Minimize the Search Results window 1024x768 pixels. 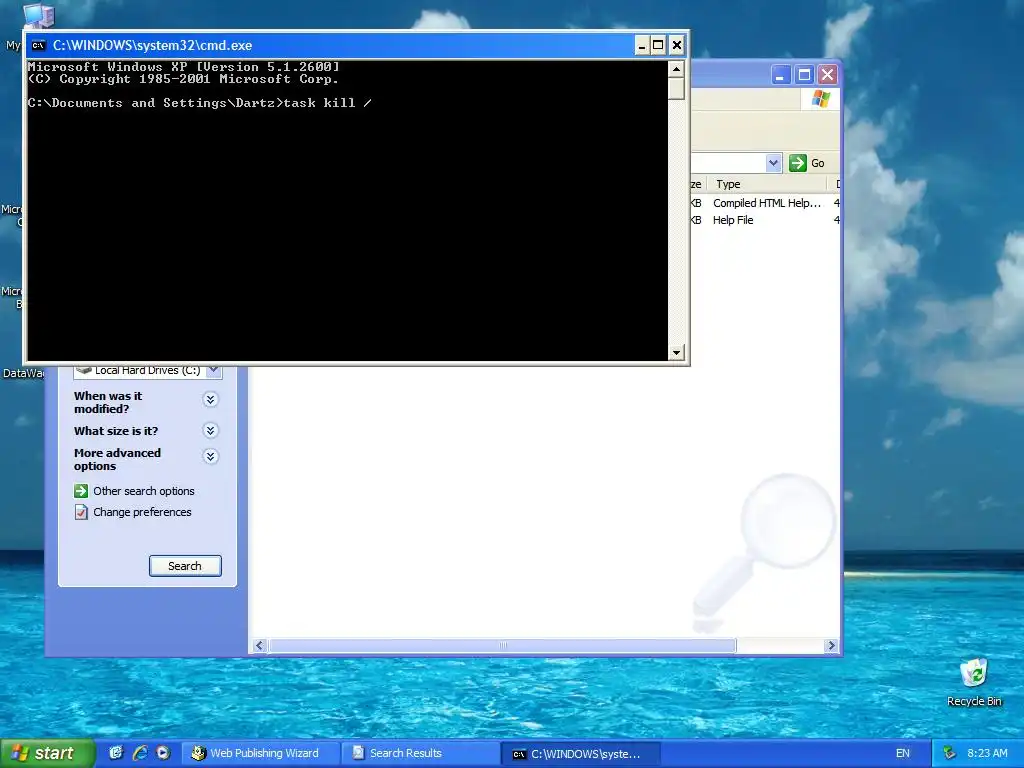tap(780, 75)
